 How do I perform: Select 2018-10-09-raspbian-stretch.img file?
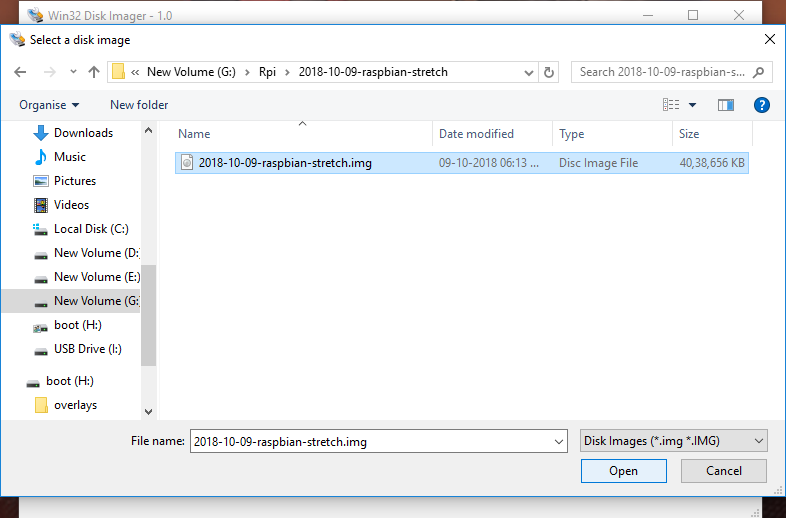pos(462,163)
